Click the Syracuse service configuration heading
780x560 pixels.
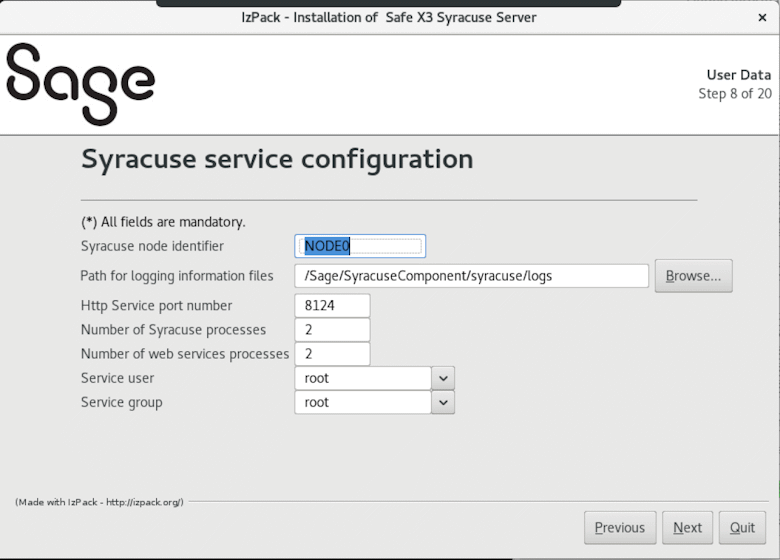[277, 159]
